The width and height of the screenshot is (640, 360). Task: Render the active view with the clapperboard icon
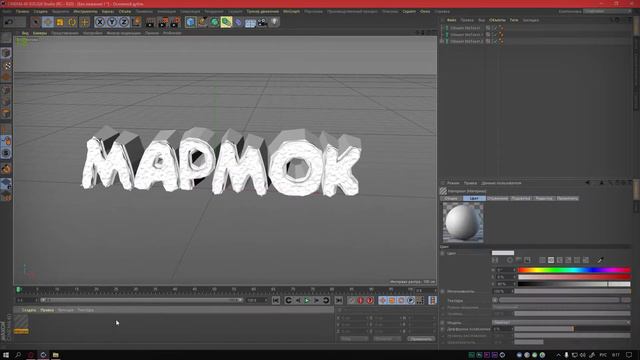tap(151, 22)
